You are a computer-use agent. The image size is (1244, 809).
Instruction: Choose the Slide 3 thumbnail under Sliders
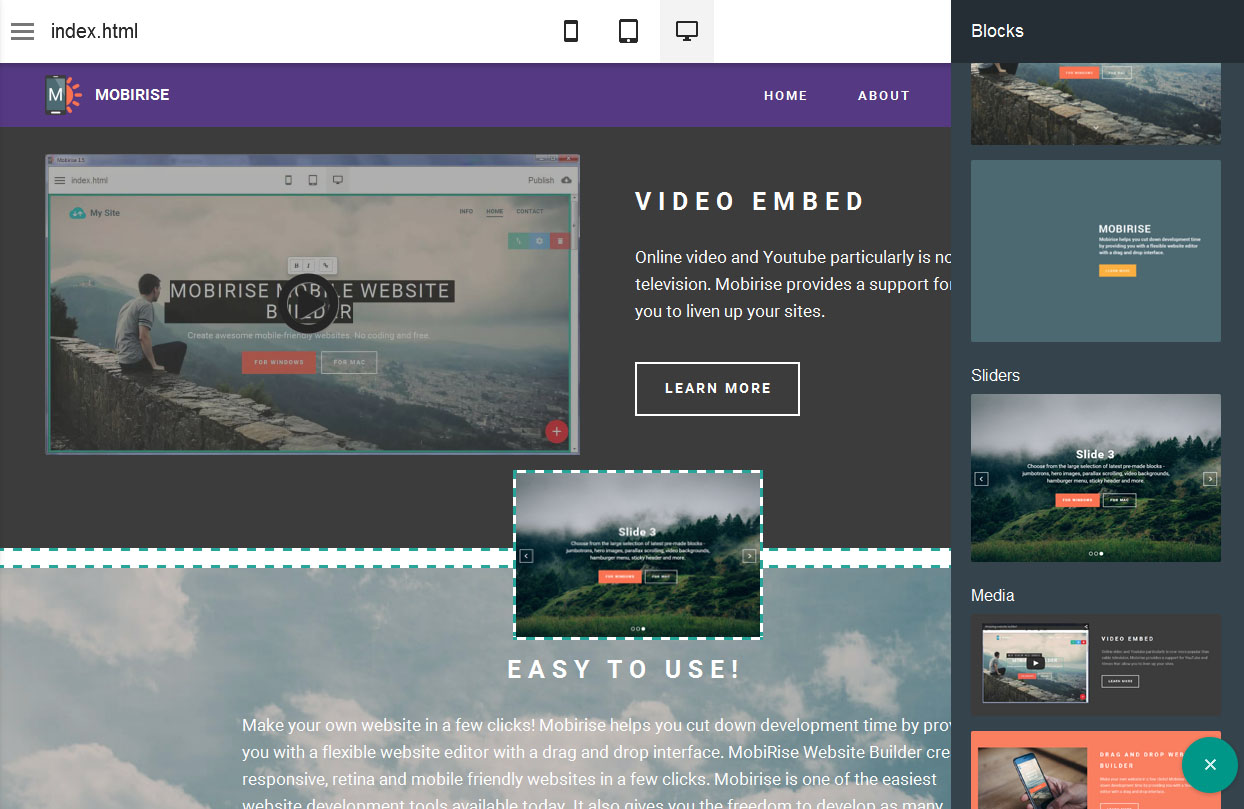click(x=1096, y=478)
